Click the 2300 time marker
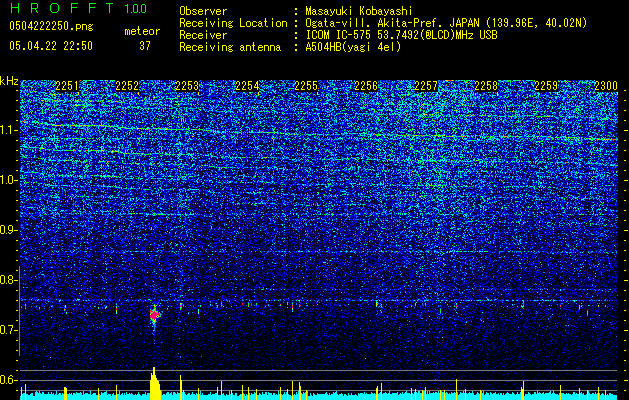Screen dimensions: 629x400 pyautogui.click(x=605, y=86)
